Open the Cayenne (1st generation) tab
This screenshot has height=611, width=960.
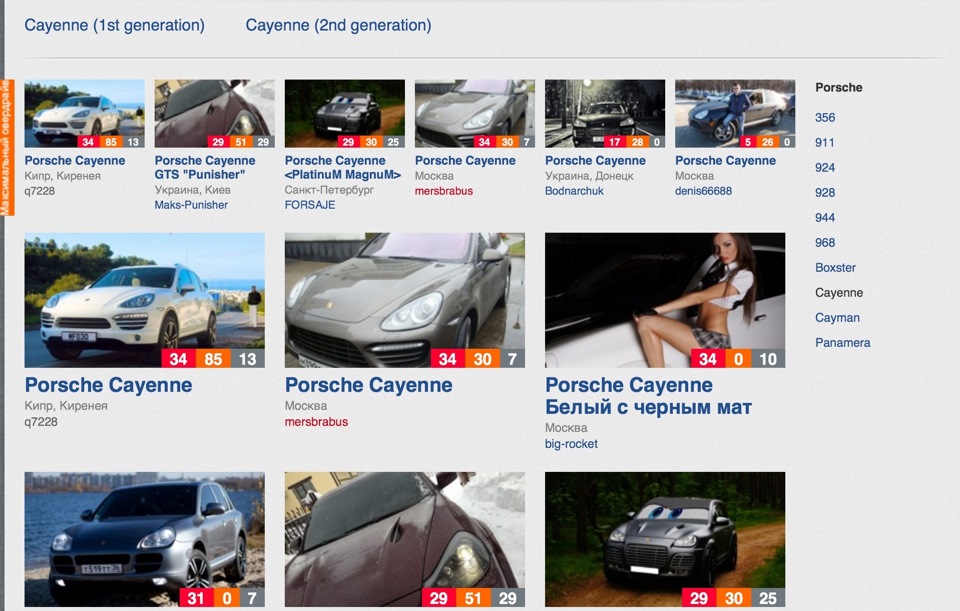pos(114,25)
